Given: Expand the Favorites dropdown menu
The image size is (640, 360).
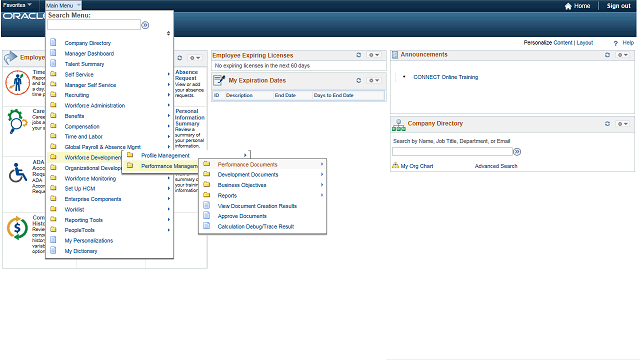Looking at the screenshot, I should click(x=17, y=5).
